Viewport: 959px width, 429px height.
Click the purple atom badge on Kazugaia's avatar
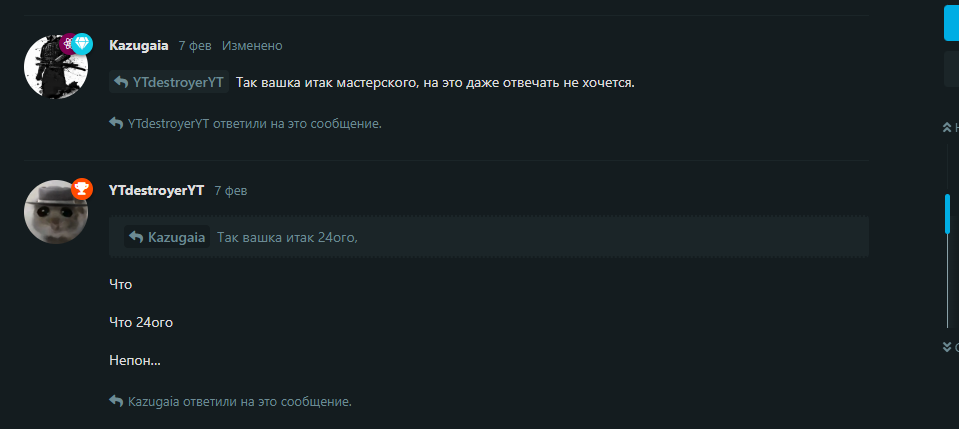click(x=68, y=44)
